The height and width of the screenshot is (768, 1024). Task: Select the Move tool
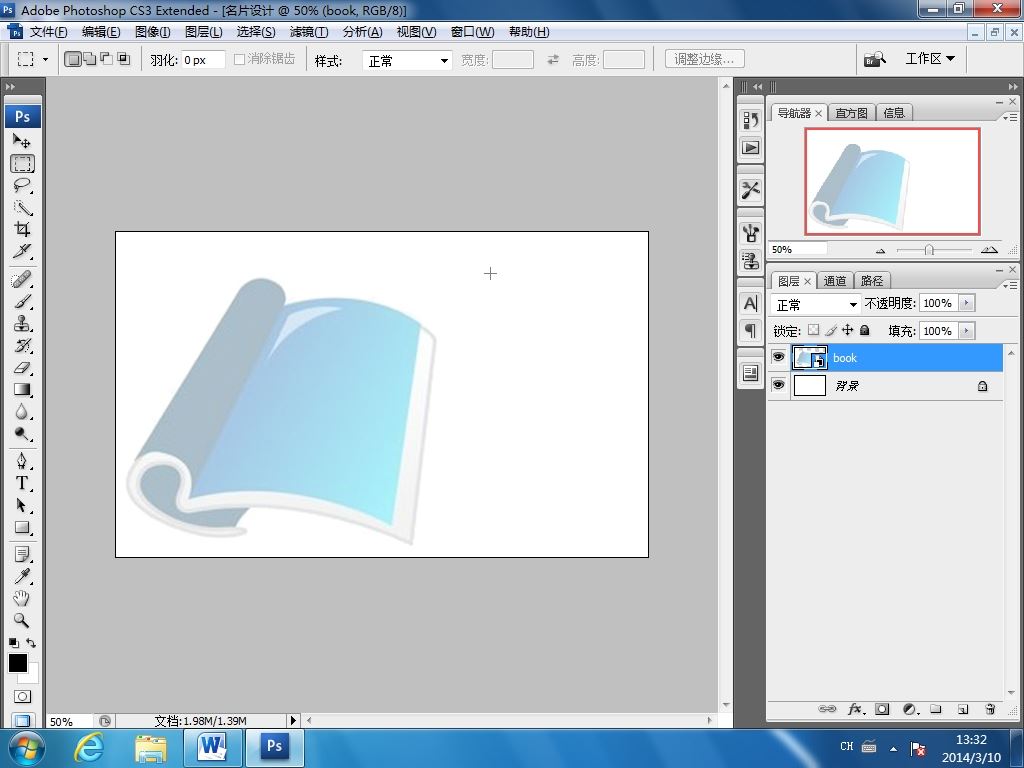22,142
